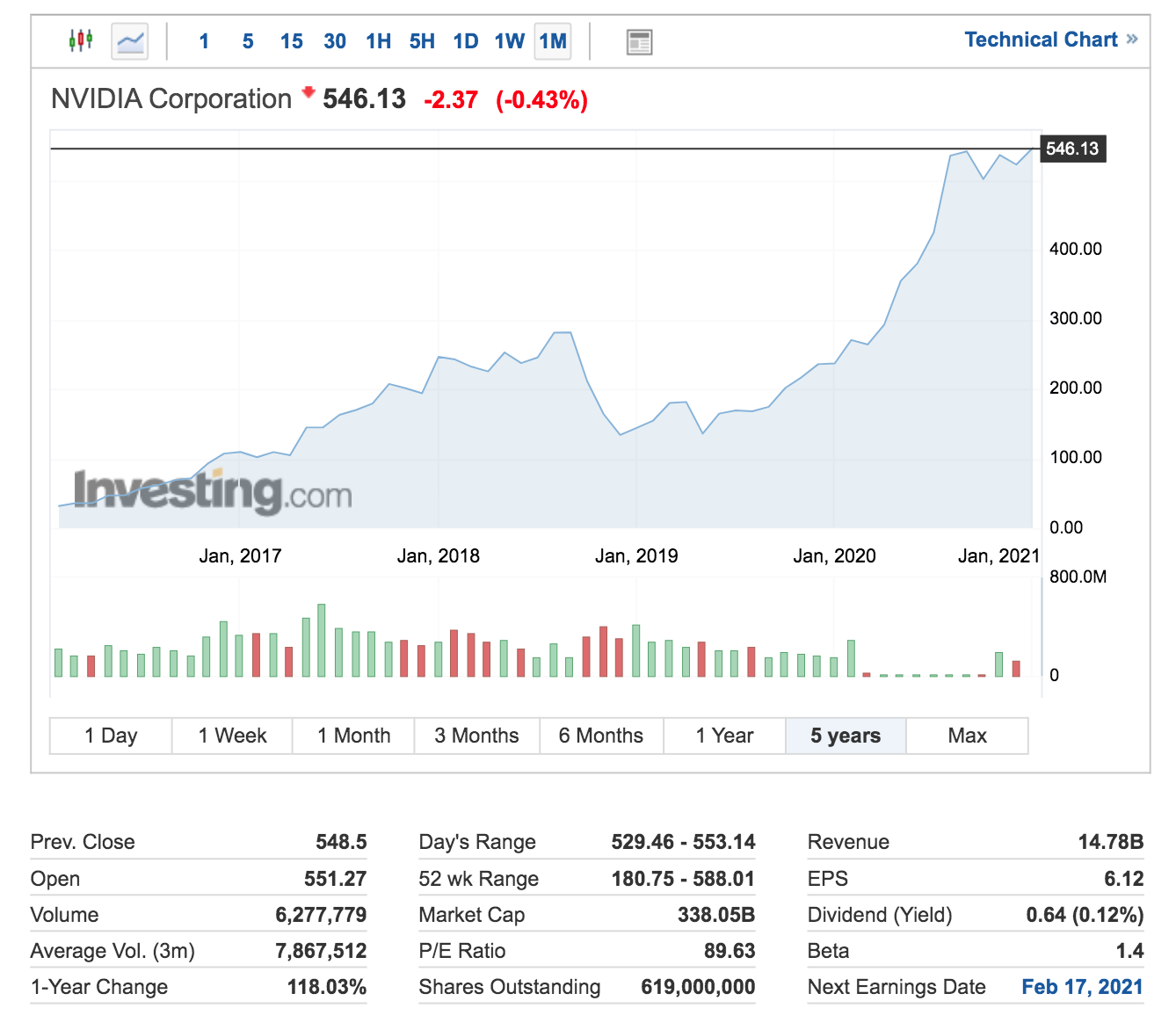Open the Feb 17, 2021 earnings date link
Screen dimensions: 1176x1030
click(x=1082, y=987)
